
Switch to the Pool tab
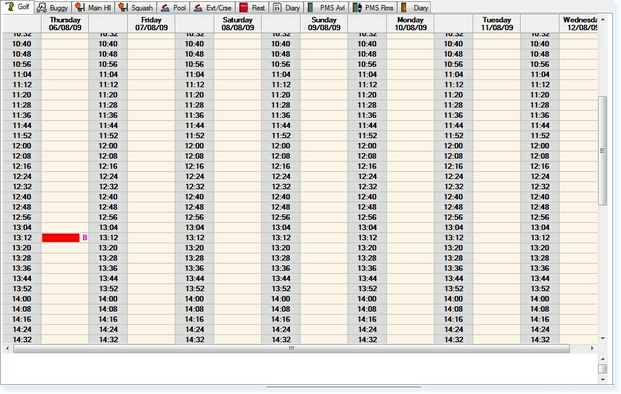click(173, 8)
